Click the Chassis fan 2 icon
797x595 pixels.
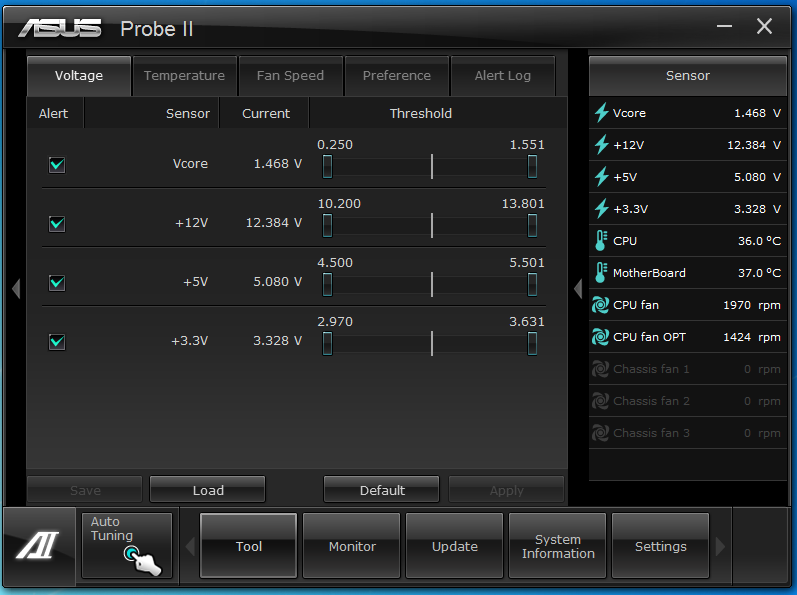click(600, 401)
